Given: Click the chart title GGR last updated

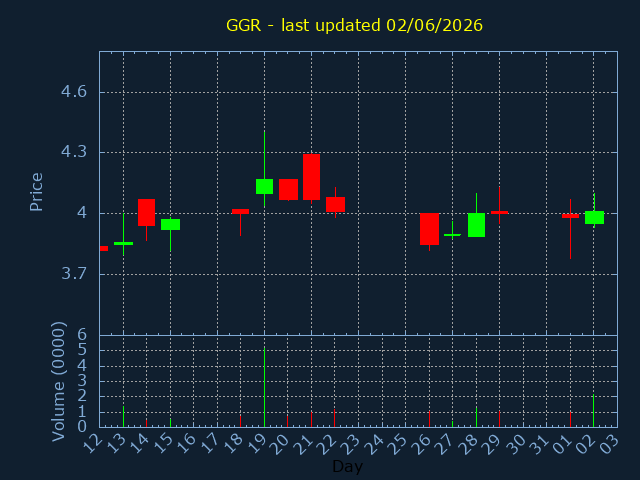Looking at the screenshot, I should [x=354, y=25].
